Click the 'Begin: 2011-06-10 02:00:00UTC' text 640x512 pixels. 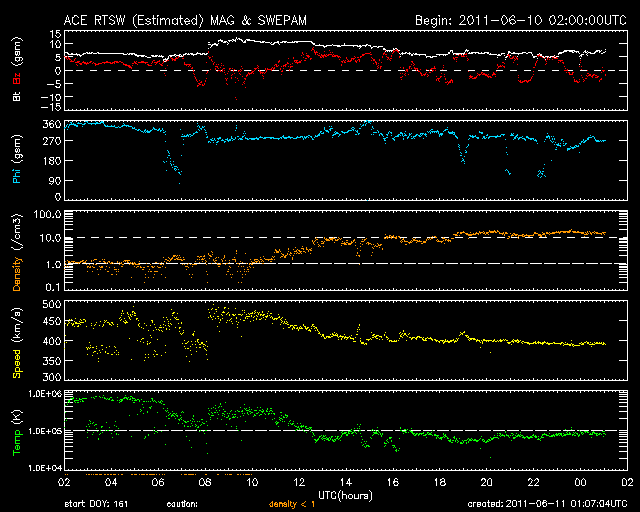tap(521, 20)
